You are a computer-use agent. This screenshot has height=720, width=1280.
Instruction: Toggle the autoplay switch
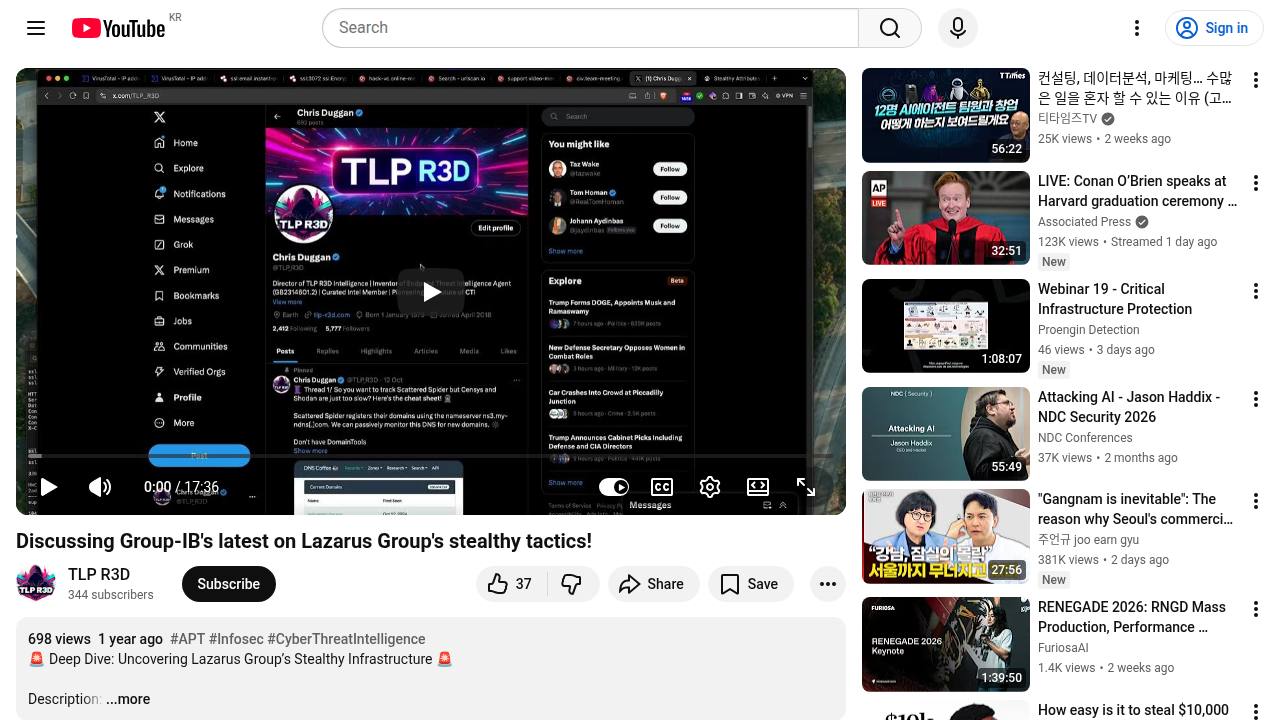[x=614, y=487]
